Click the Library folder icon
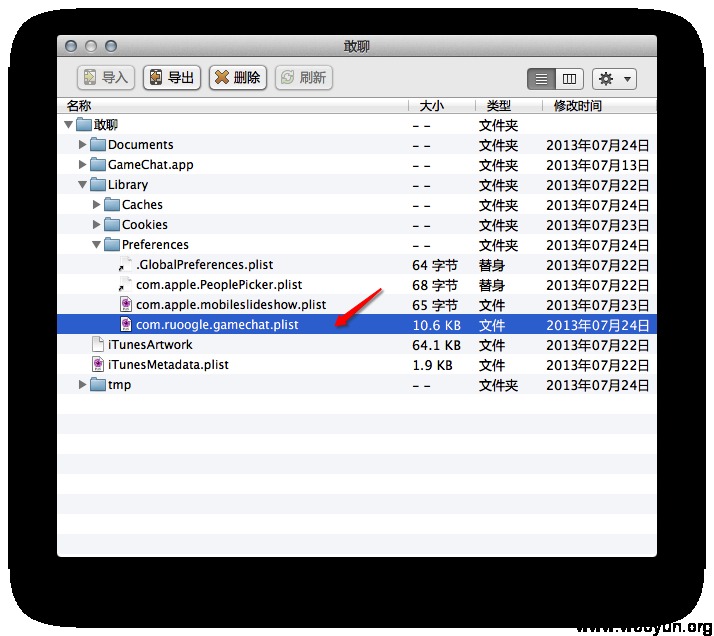The width and height of the screenshot is (714, 636). pos(98,184)
